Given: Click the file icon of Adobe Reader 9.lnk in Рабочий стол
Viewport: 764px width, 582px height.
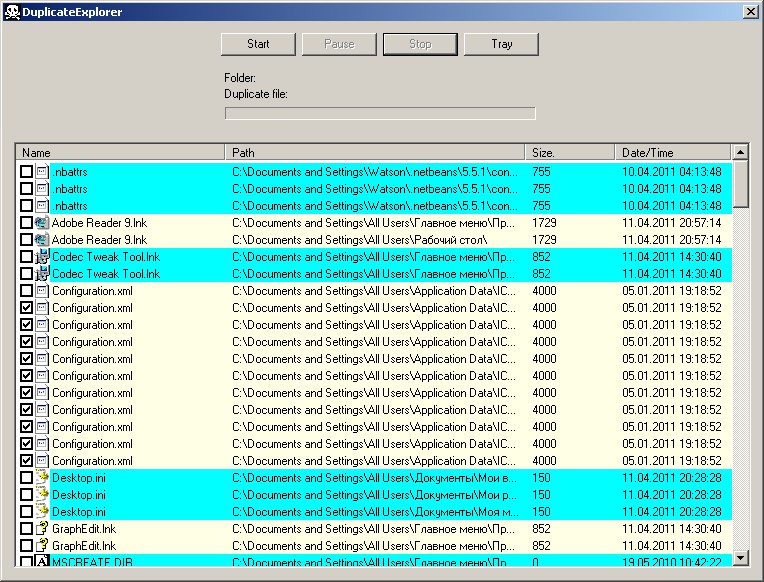Looking at the screenshot, I should pyautogui.click(x=42, y=240).
